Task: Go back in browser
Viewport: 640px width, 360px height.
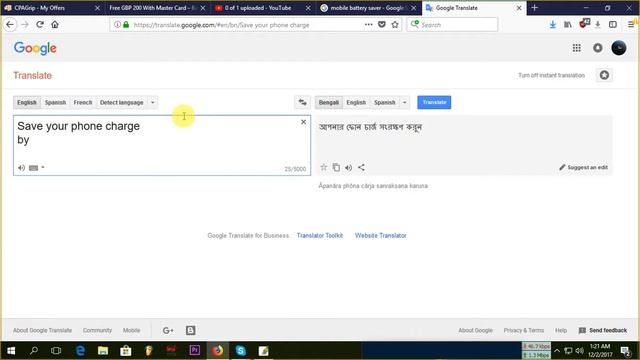Action: pyautogui.click(x=10, y=25)
